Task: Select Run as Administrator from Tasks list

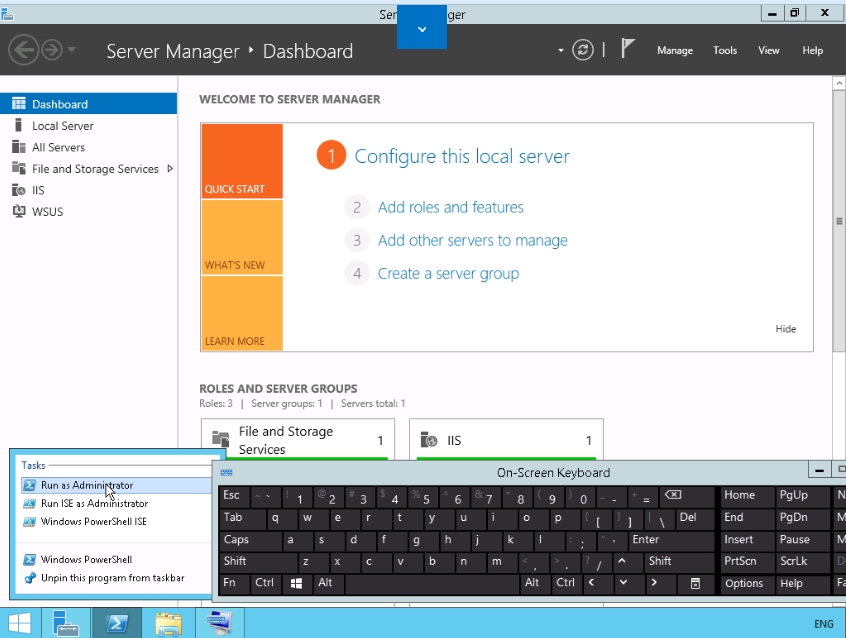Action: click(x=86, y=485)
